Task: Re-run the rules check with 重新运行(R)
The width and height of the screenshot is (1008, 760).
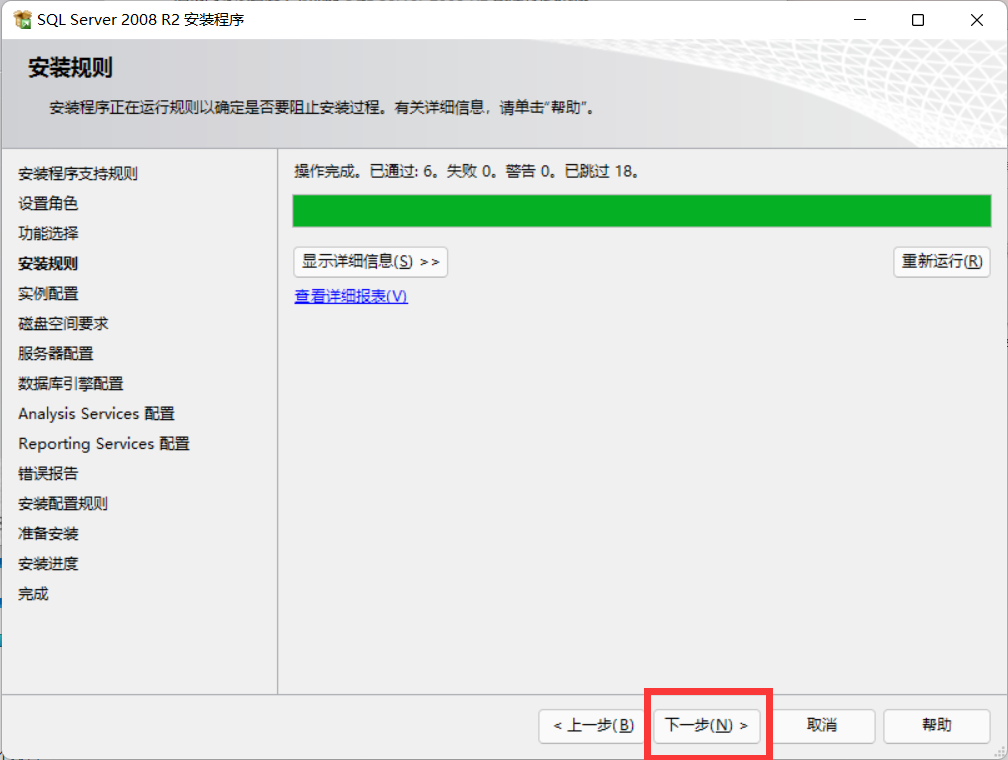Action: pos(942,262)
